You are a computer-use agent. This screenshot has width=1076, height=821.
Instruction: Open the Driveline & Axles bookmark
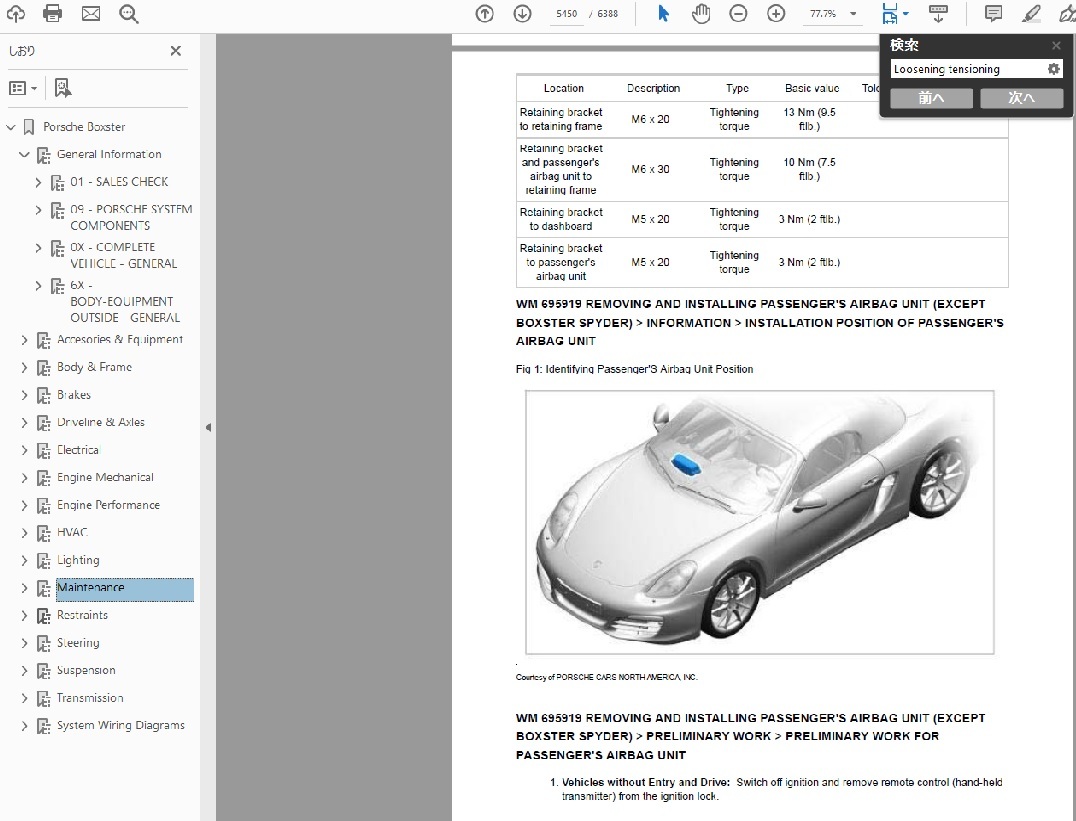[101, 422]
